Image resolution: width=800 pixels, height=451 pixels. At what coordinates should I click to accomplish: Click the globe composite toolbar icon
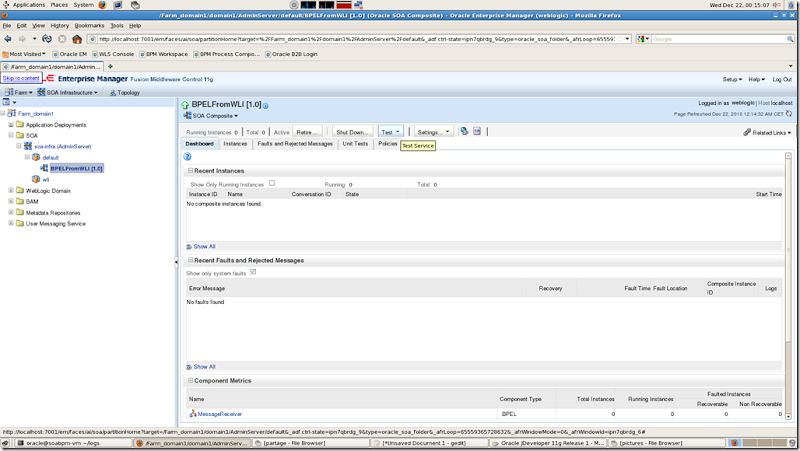[x=464, y=131]
